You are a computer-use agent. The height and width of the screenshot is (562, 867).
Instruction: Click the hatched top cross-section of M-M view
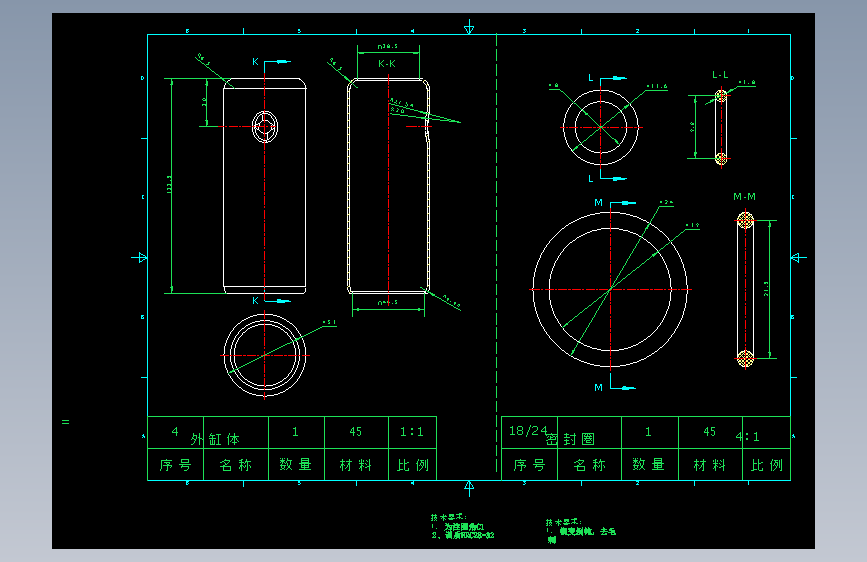click(x=745, y=221)
